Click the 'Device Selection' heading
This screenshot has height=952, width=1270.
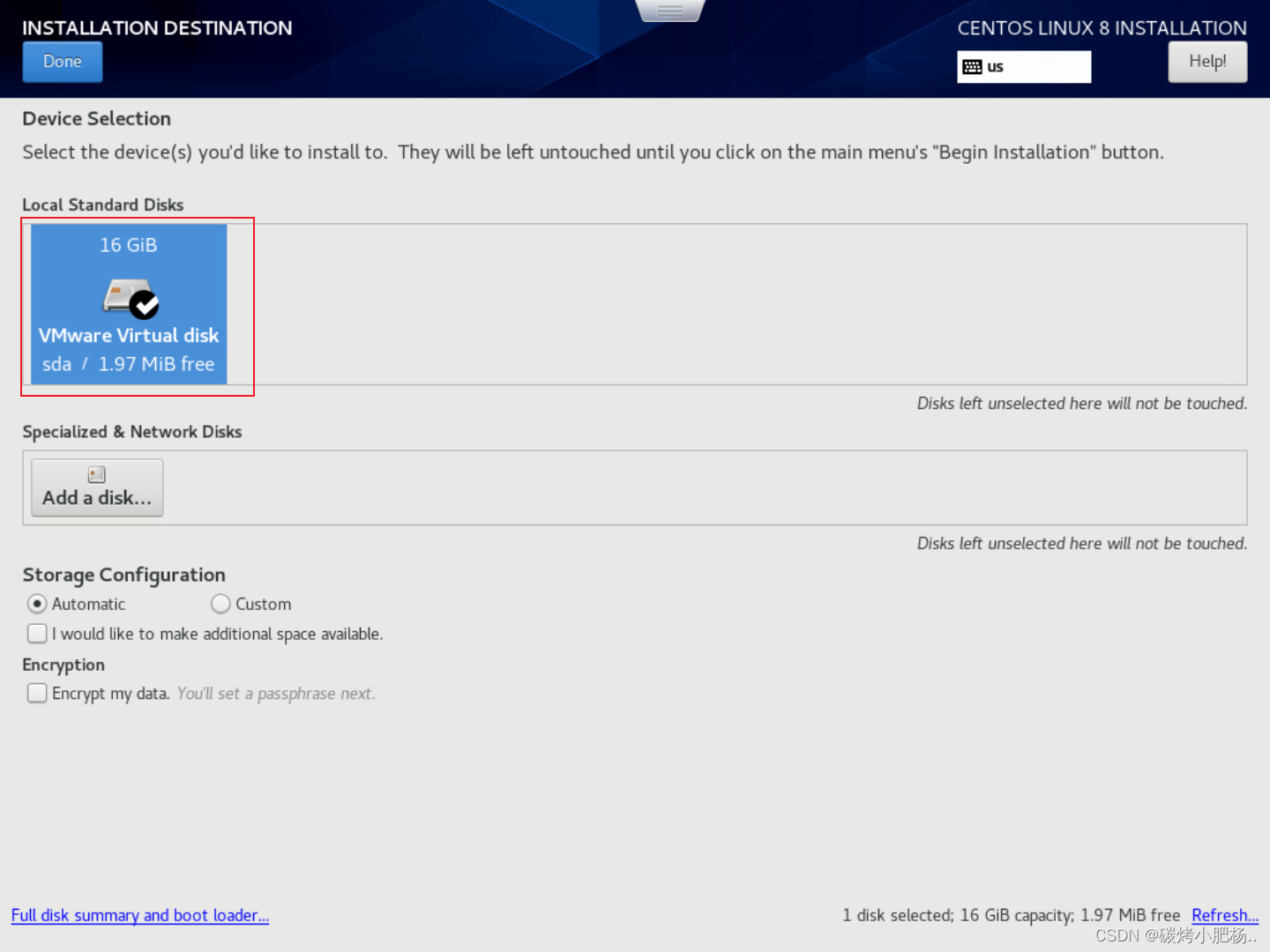pyautogui.click(x=97, y=119)
